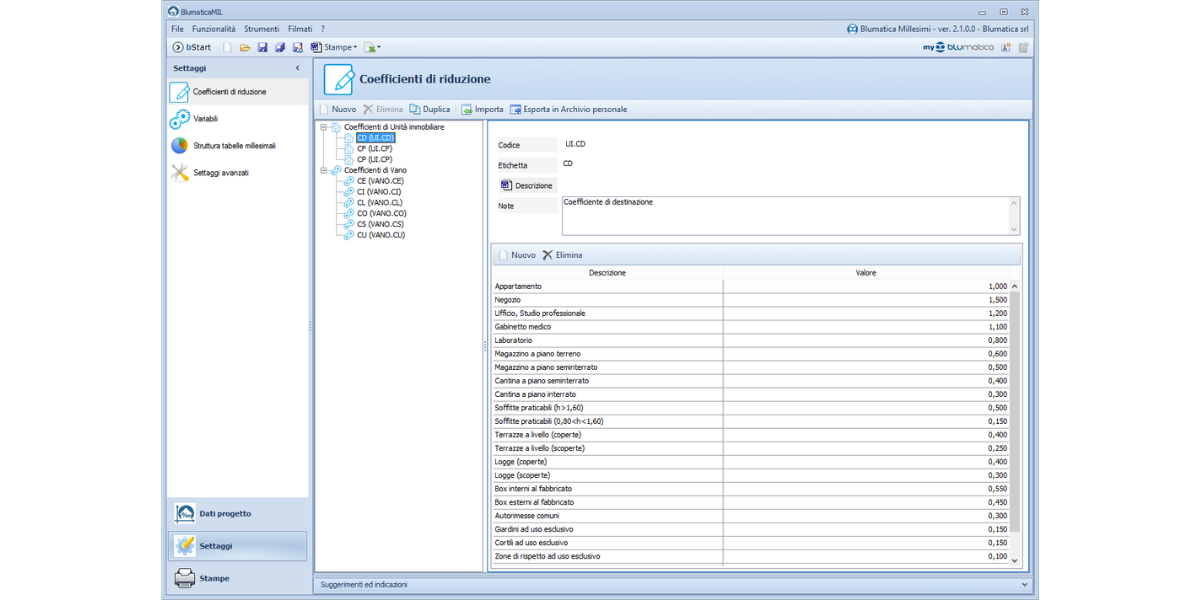This screenshot has width=1200, height=600.
Task: Open the Funzionalità menu
Action: [x=214, y=29]
